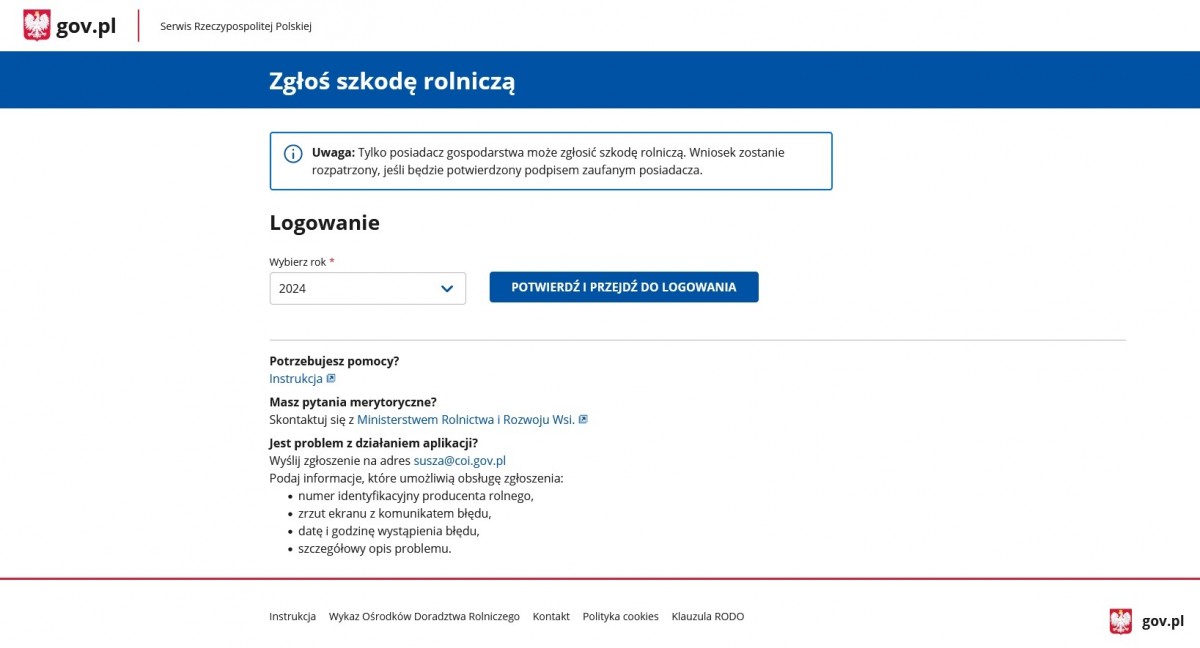Click the gov.pl text in the header
Screen dimensions: 1200x648
(x=86, y=27)
